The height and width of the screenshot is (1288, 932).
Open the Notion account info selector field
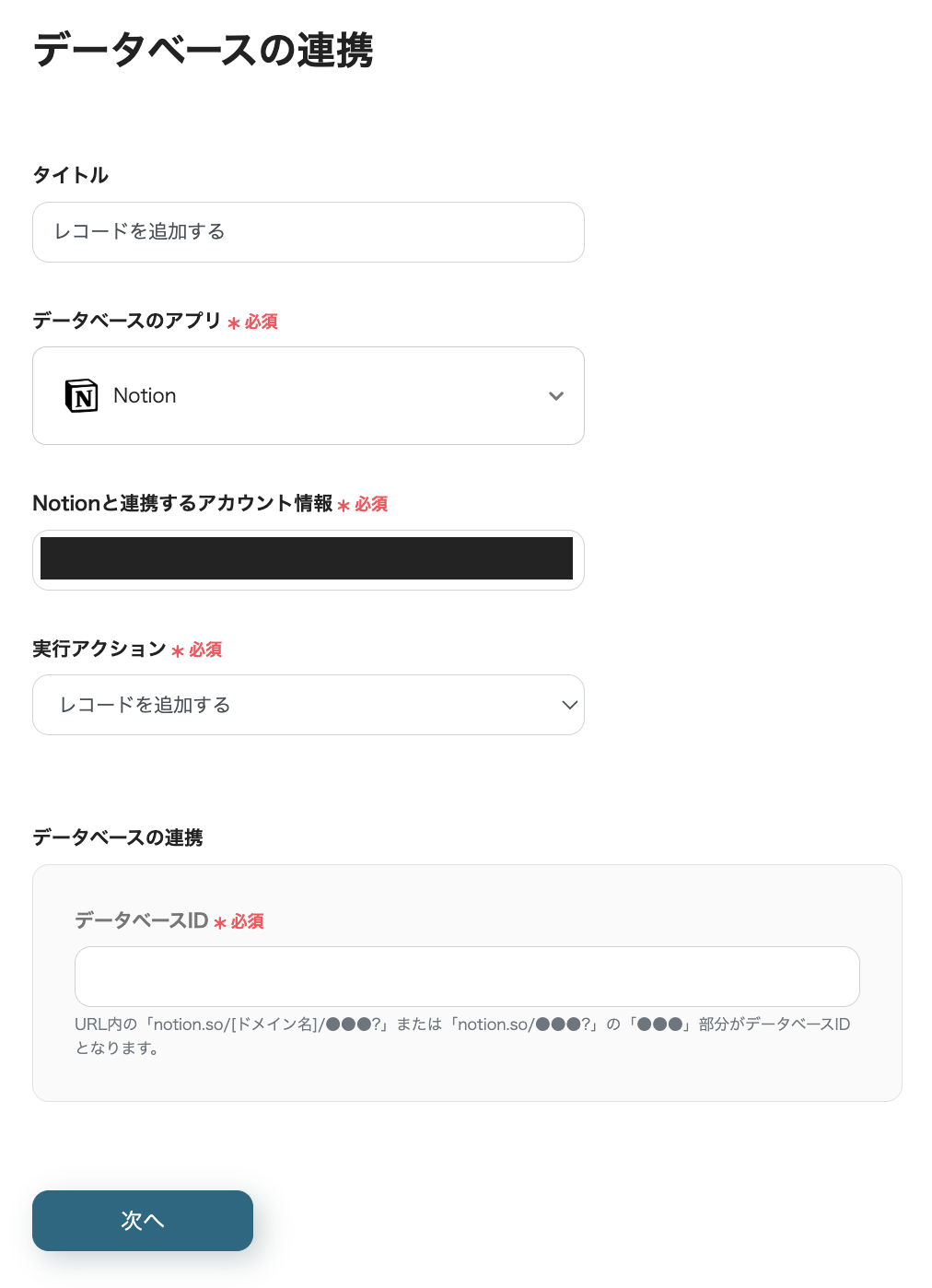[x=309, y=560]
